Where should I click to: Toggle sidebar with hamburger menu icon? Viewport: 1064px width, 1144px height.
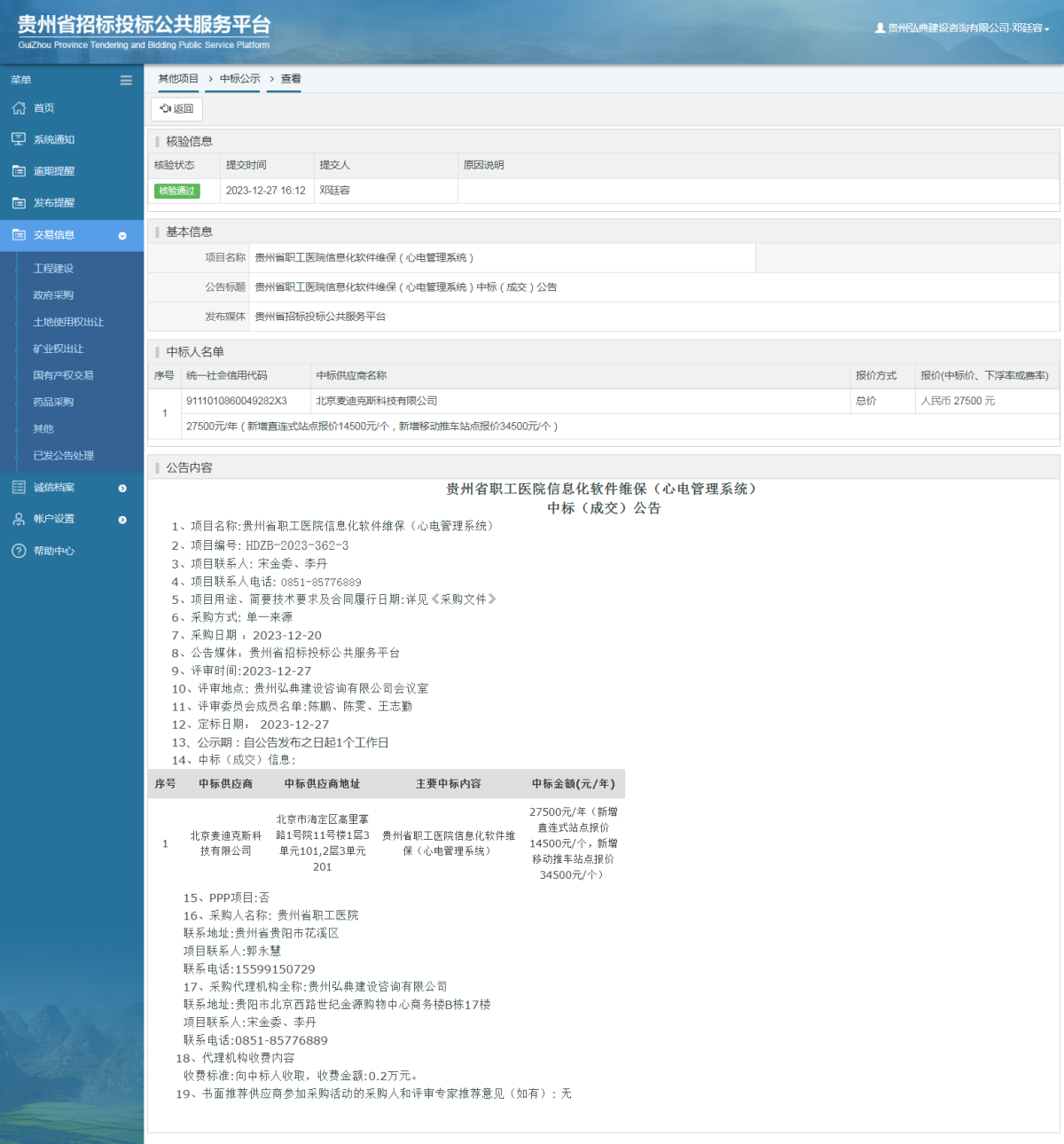[x=126, y=80]
